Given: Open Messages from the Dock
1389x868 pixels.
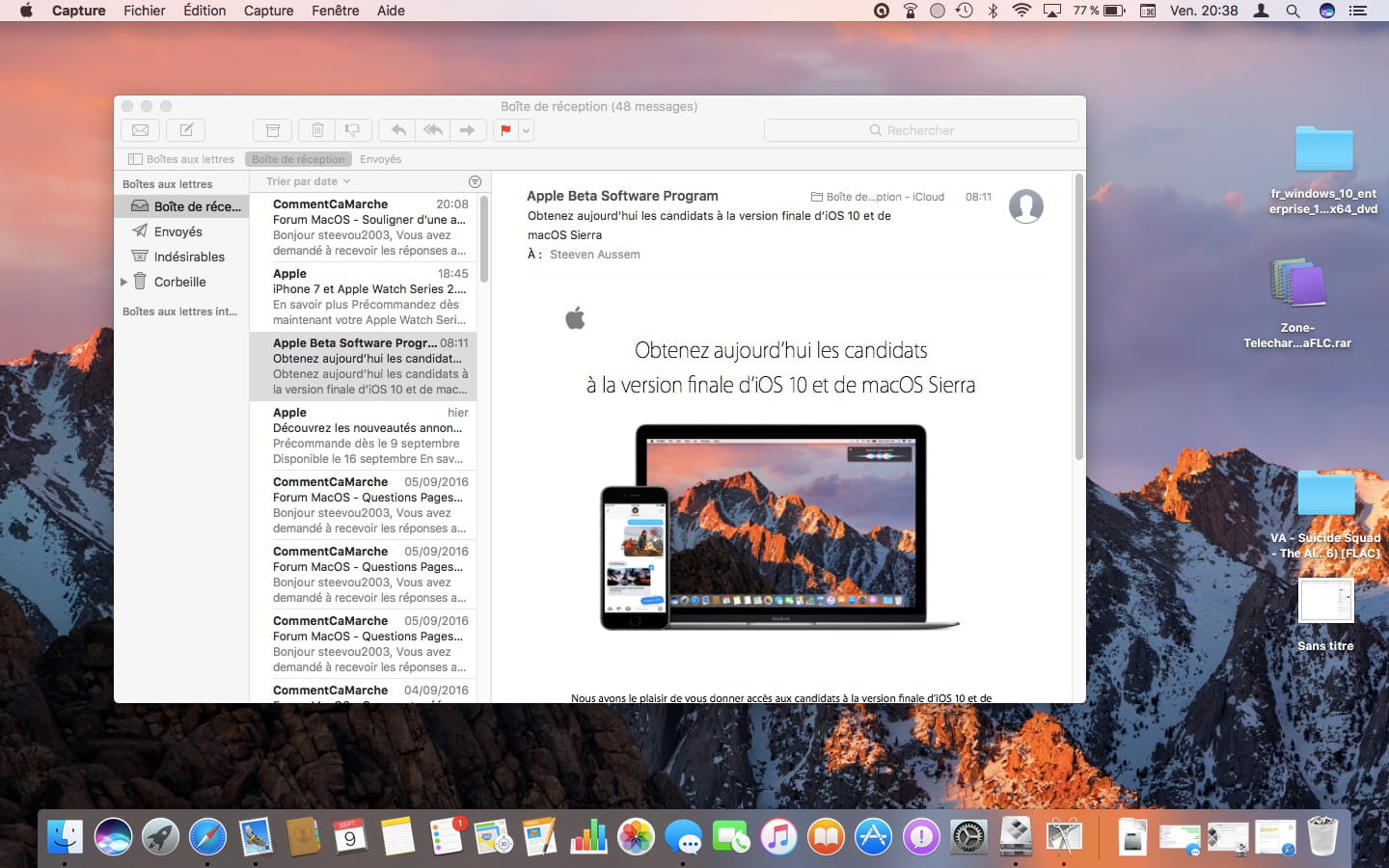Looking at the screenshot, I should 683,836.
